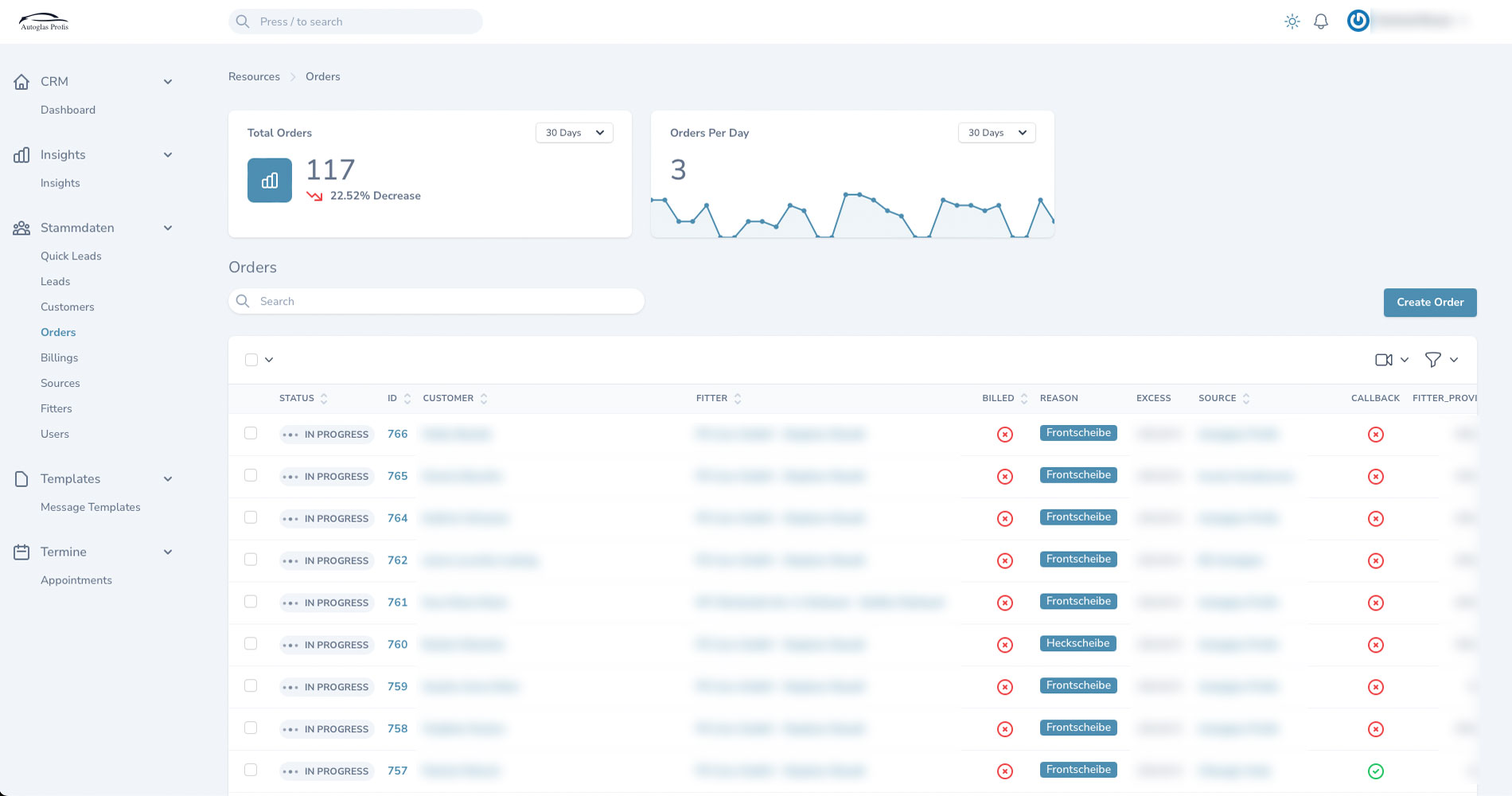Screen dimensions: 1512x796
Task: Select the checkbox for order 759
Action: [x=251, y=685]
